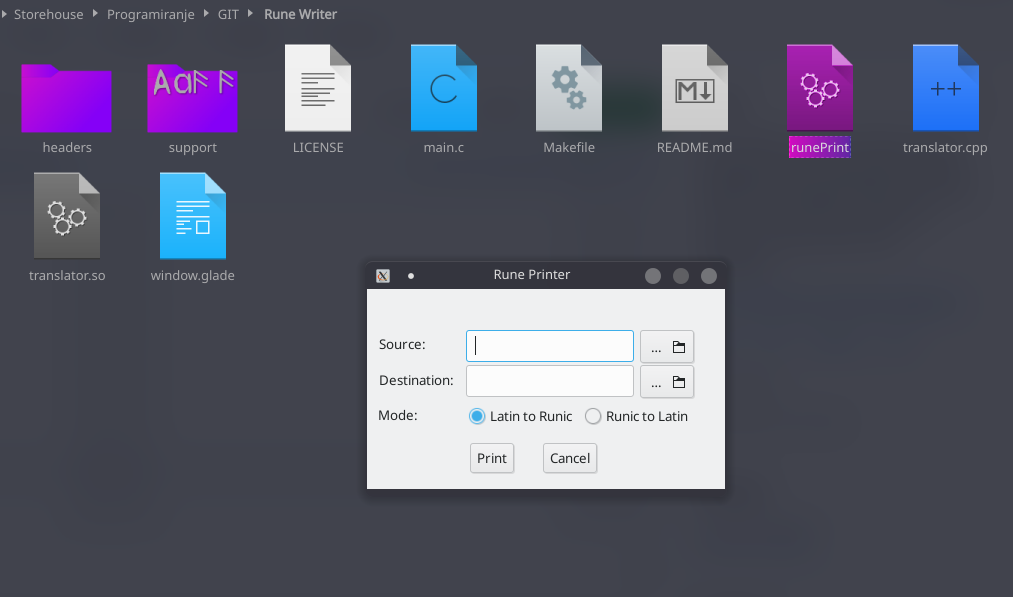Click the folder browse icon next to Source
Image resolution: width=1013 pixels, height=597 pixels.
(x=678, y=346)
